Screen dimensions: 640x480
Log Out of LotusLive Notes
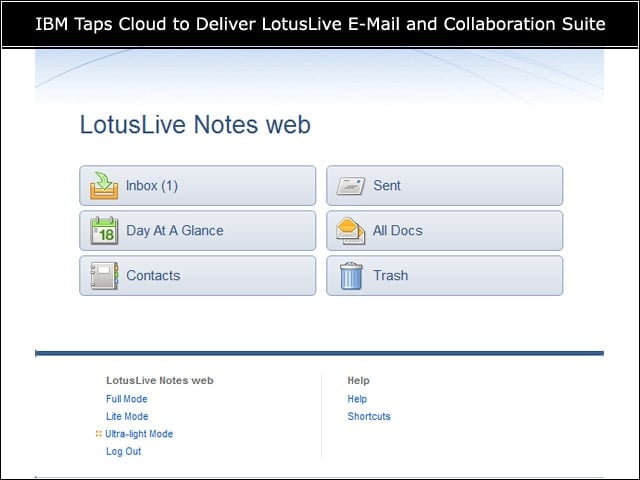[124, 451]
